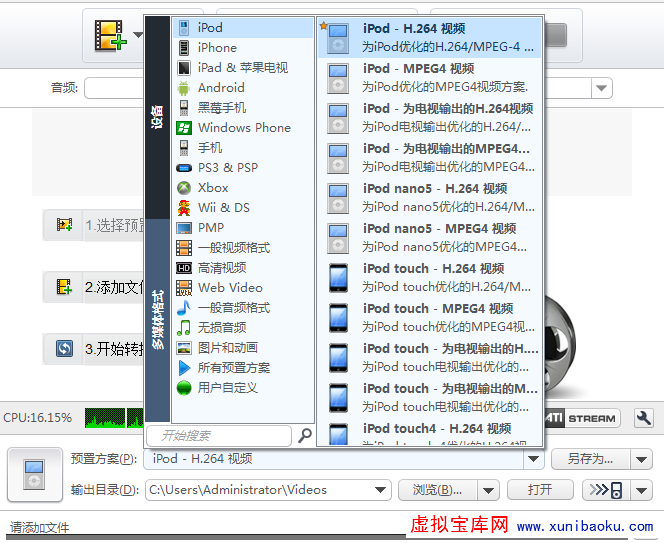Select the Wii & DS category

[223, 208]
